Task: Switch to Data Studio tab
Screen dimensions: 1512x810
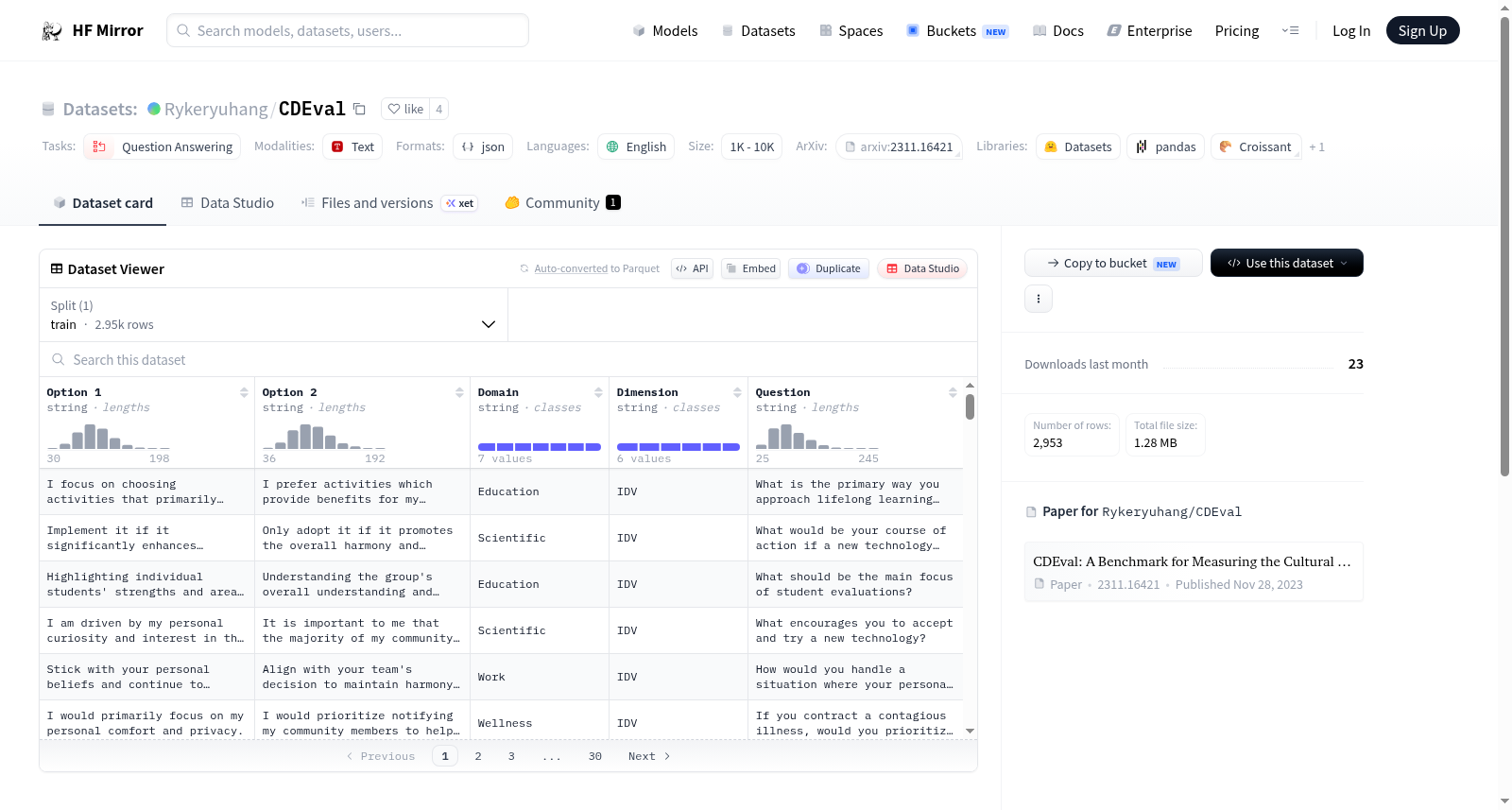Action: pos(227,202)
